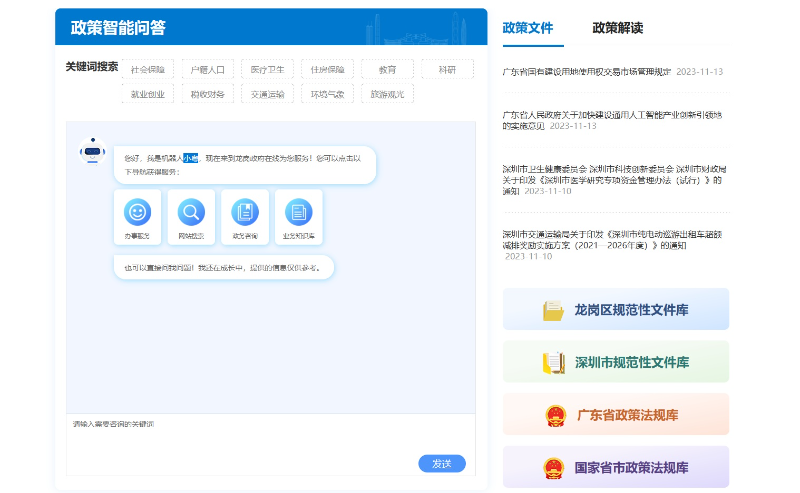Viewport: 800px width, 493px height.
Task: Focus the keyword question input box
Action: [240, 440]
